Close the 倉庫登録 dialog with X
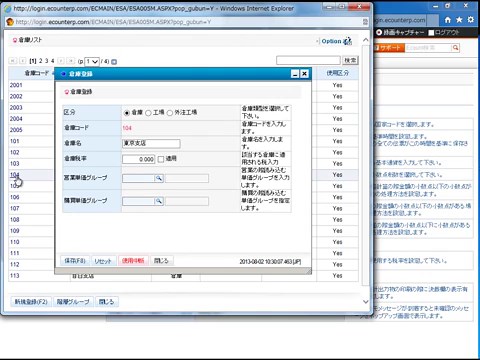 tap(304, 74)
